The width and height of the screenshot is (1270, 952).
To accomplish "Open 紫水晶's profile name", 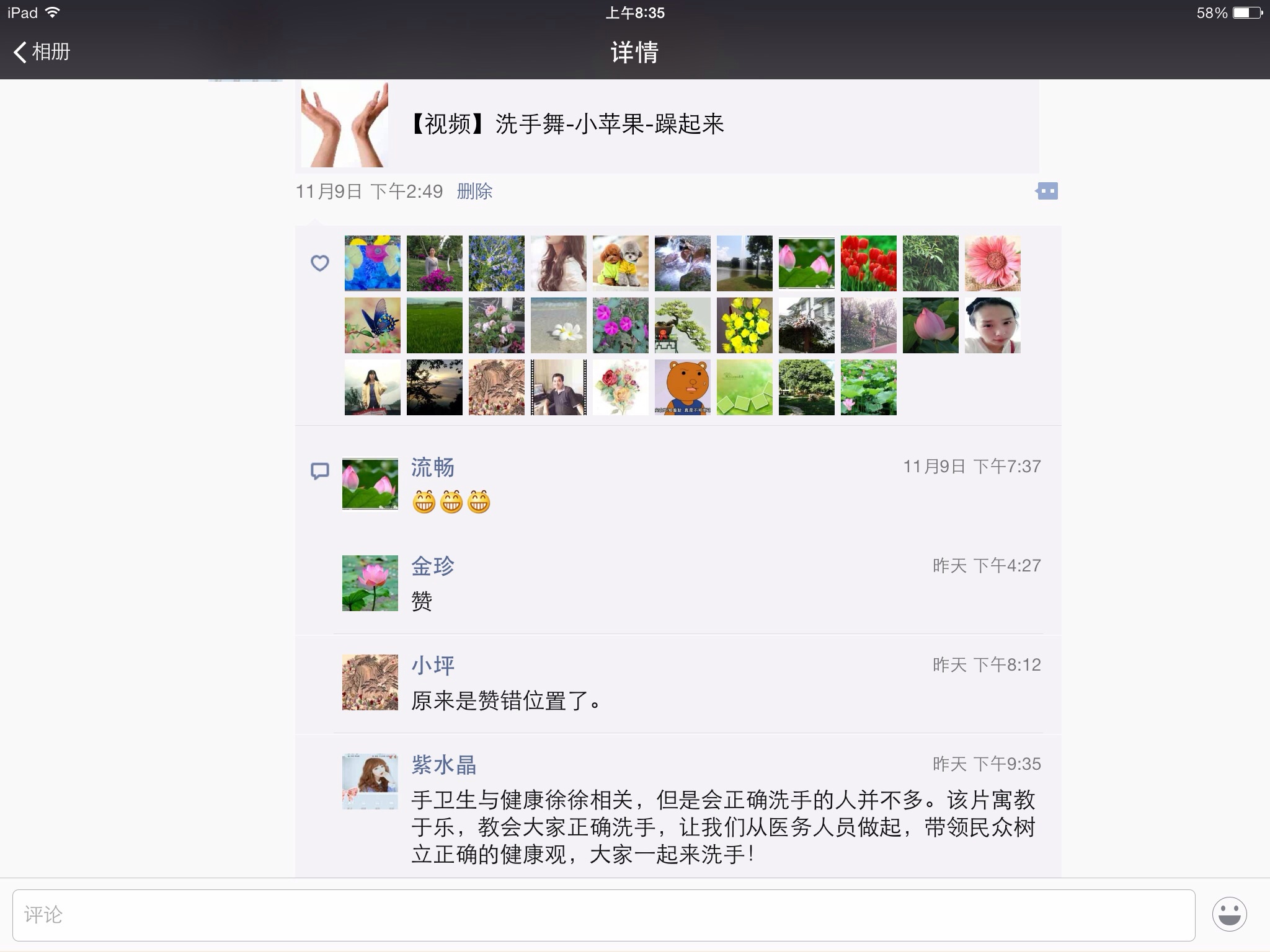I will [444, 765].
